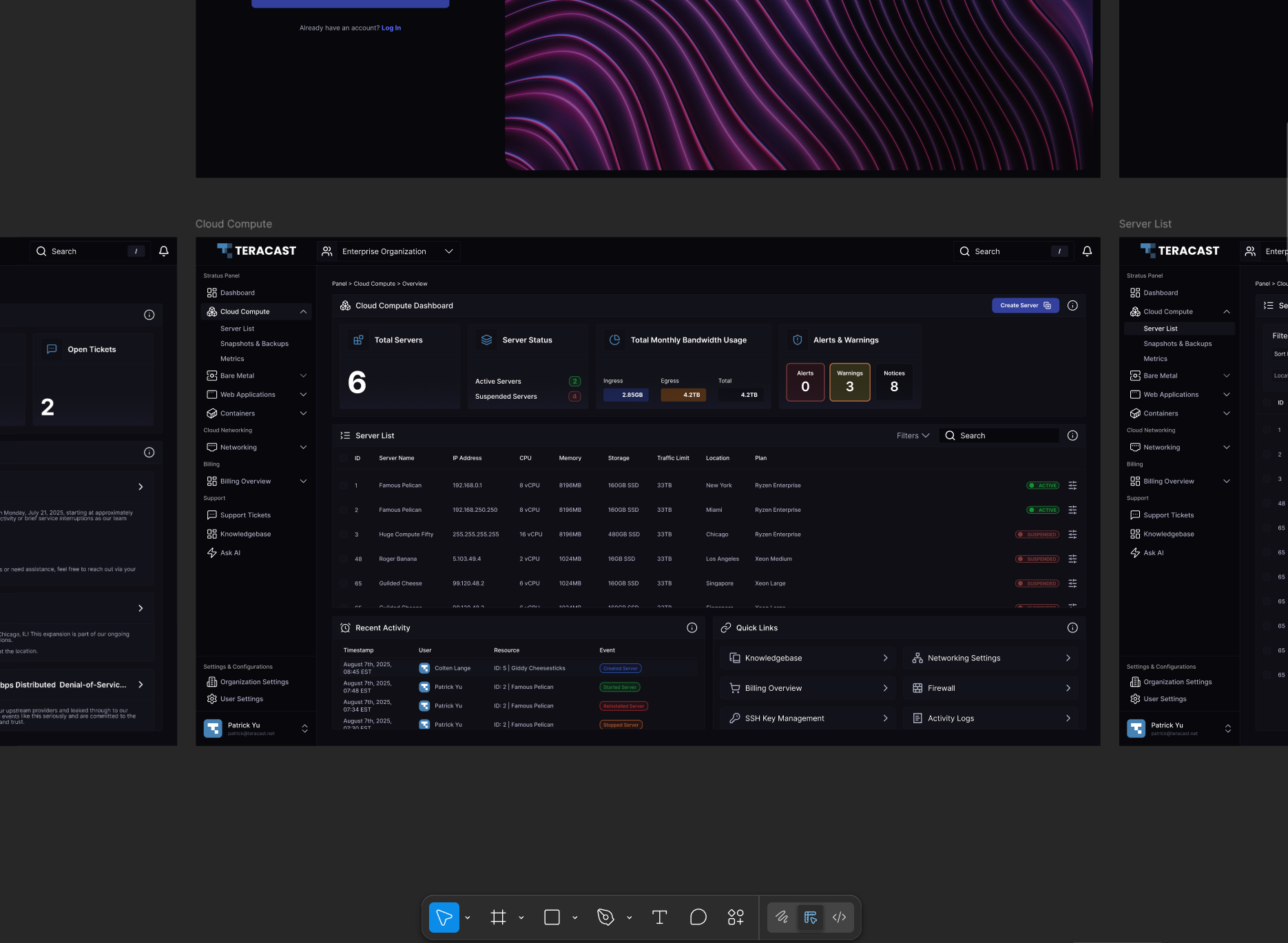
Task: Click the Server List frame title label
Action: [1144, 224]
